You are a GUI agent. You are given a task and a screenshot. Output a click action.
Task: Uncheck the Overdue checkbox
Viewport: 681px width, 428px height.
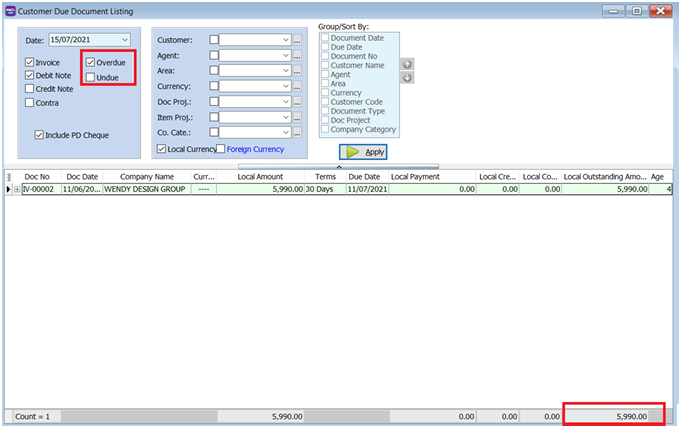pyautogui.click(x=91, y=62)
